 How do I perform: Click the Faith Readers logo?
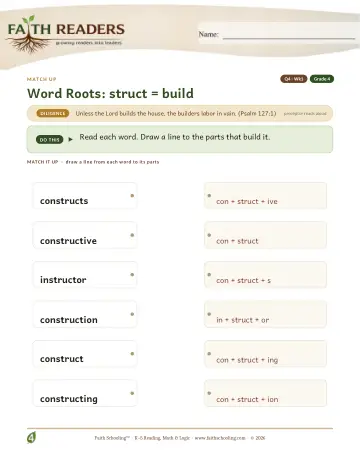[66, 34]
